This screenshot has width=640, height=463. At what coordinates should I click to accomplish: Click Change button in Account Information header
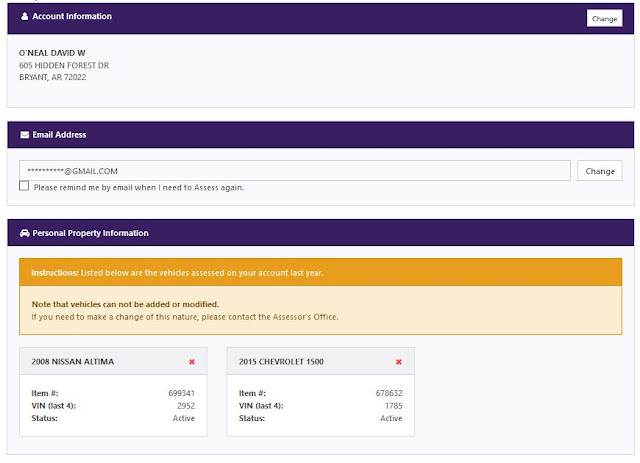click(x=604, y=18)
